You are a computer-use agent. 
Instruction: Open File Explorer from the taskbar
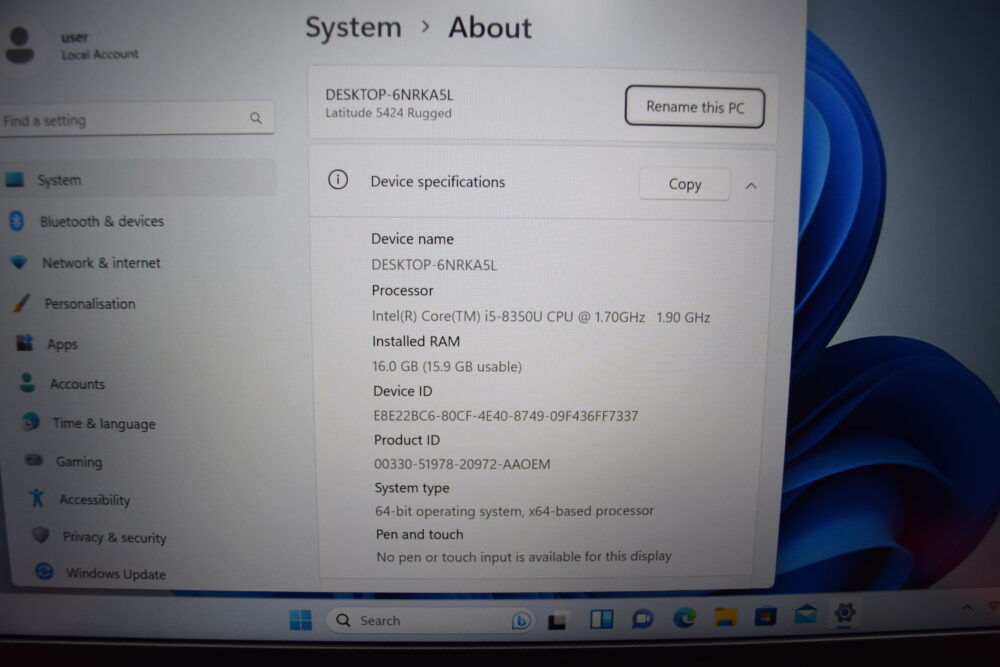tap(725, 617)
